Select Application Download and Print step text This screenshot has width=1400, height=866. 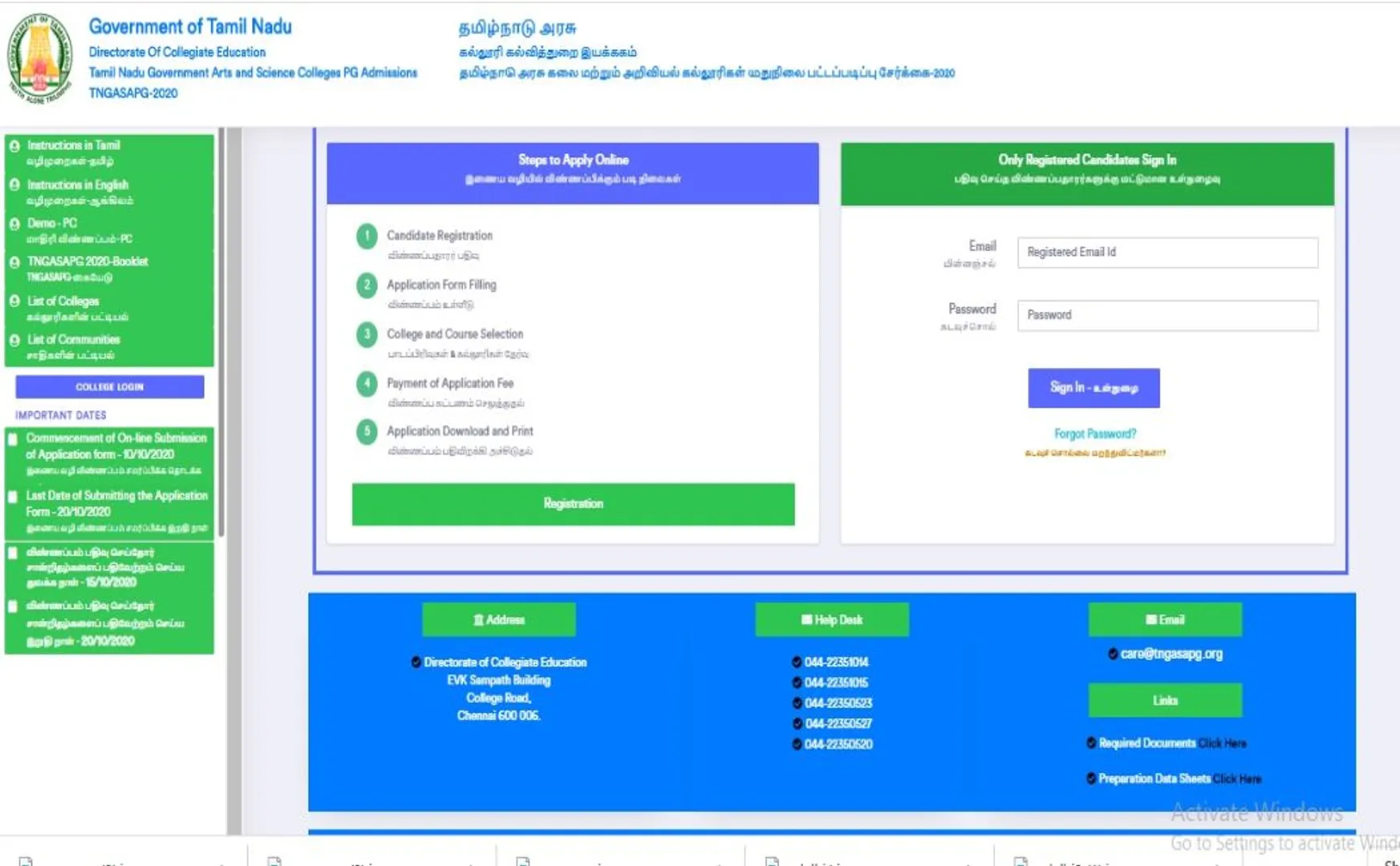[x=460, y=431]
